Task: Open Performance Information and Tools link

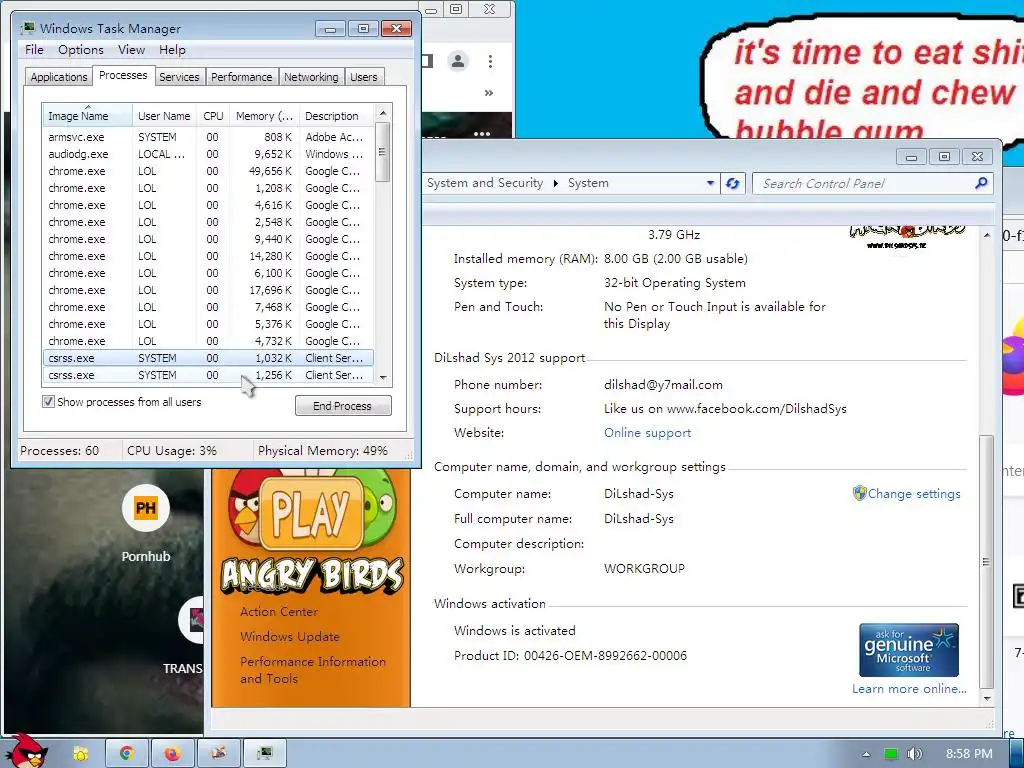Action: coord(313,669)
